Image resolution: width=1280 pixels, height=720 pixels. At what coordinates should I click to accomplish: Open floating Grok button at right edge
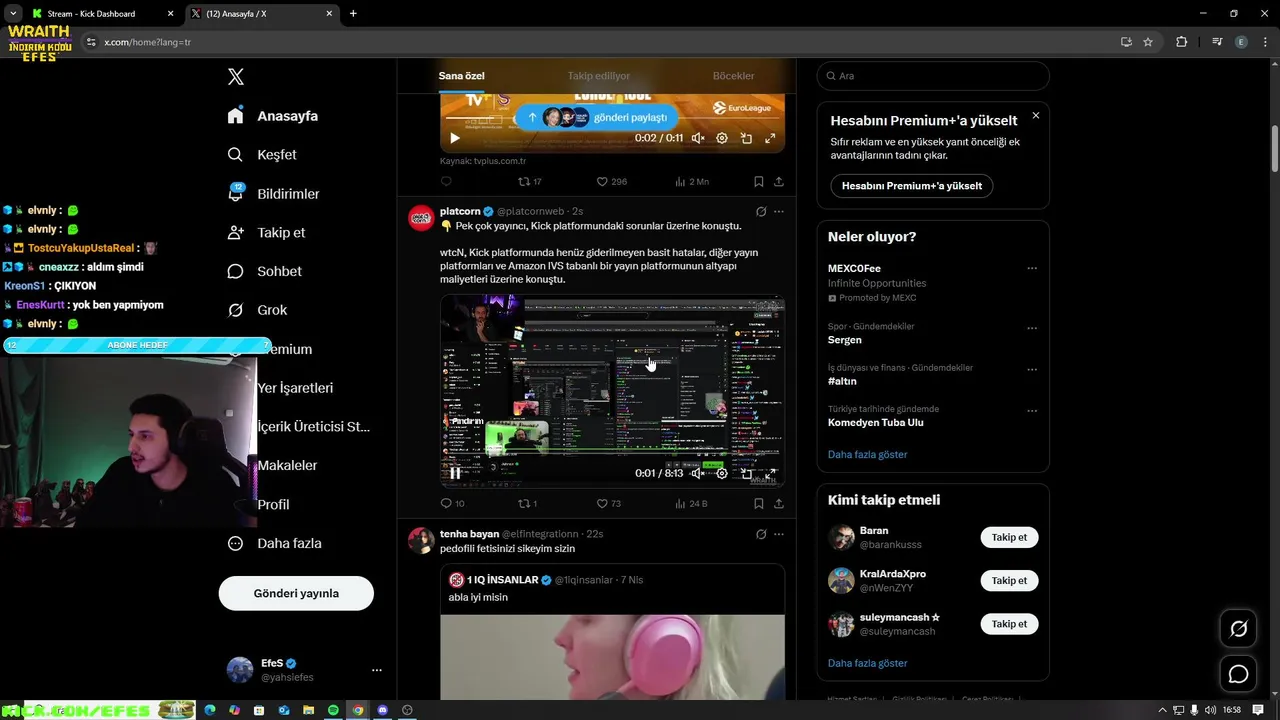(1238, 629)
